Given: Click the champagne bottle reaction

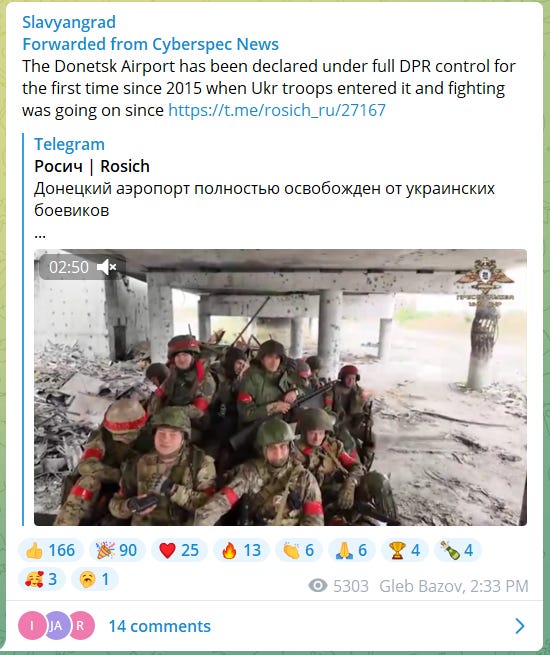Looking at the screenshot, I should click(458, 550).
